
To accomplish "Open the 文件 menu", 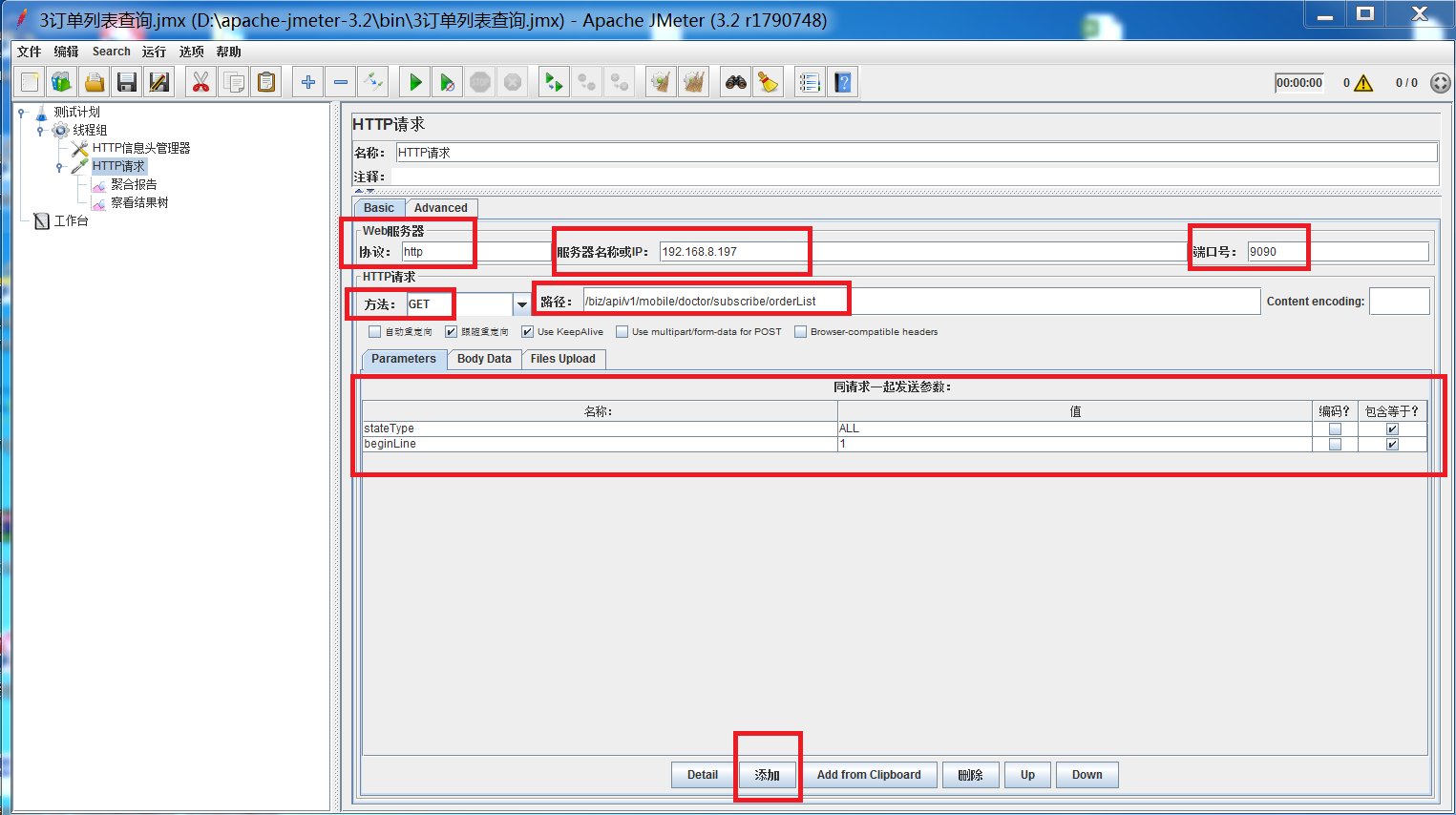I will click(x=30, y=52).
